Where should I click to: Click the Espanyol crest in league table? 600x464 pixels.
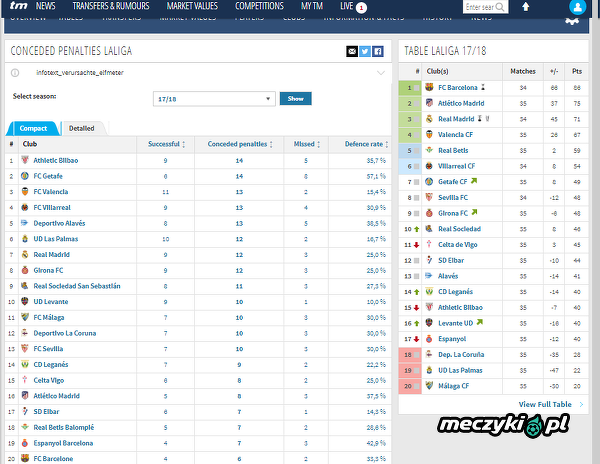point(429,339)
